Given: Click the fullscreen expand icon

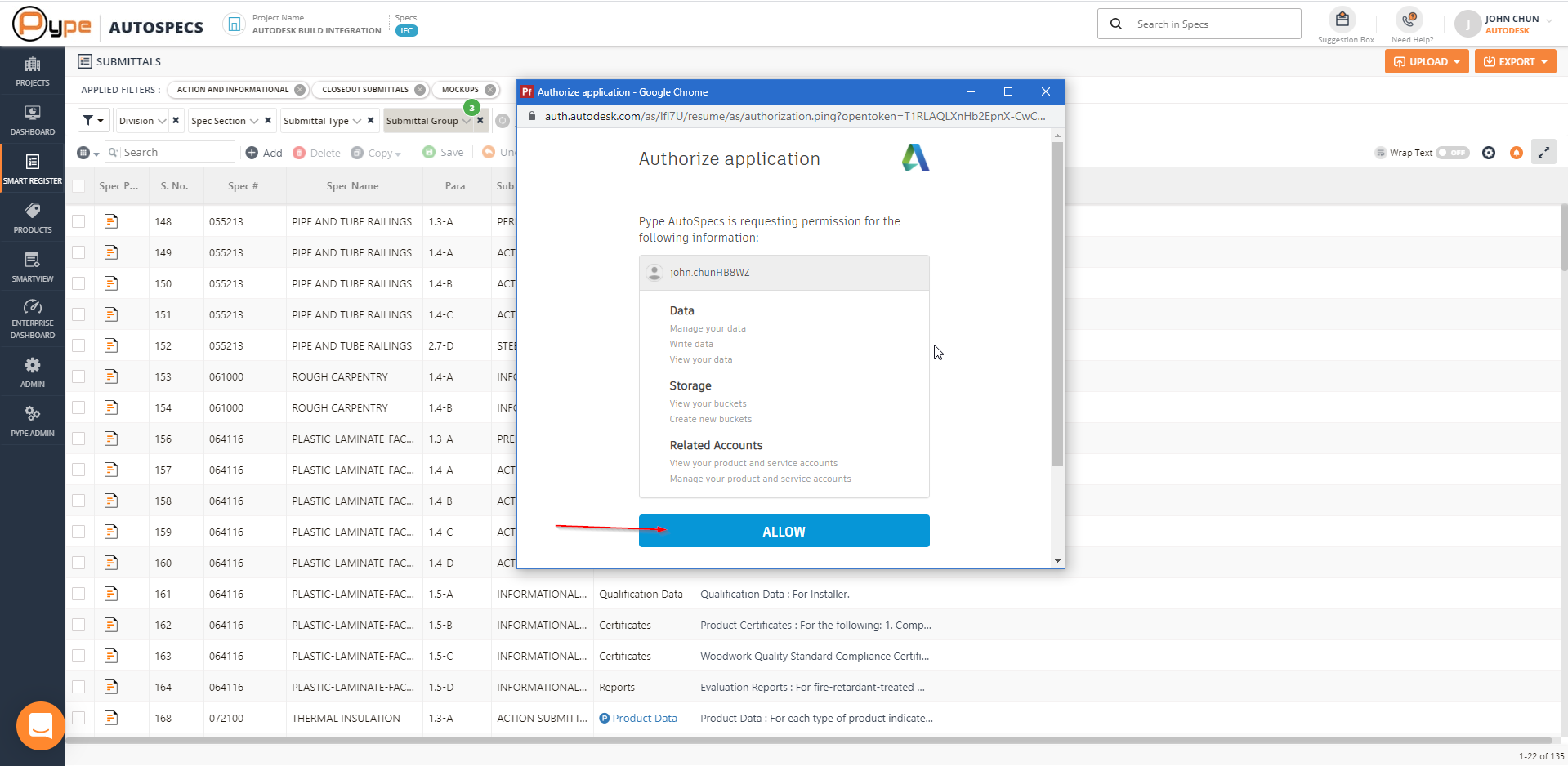Looking at the screenshot, I should tap(1543, 153).
